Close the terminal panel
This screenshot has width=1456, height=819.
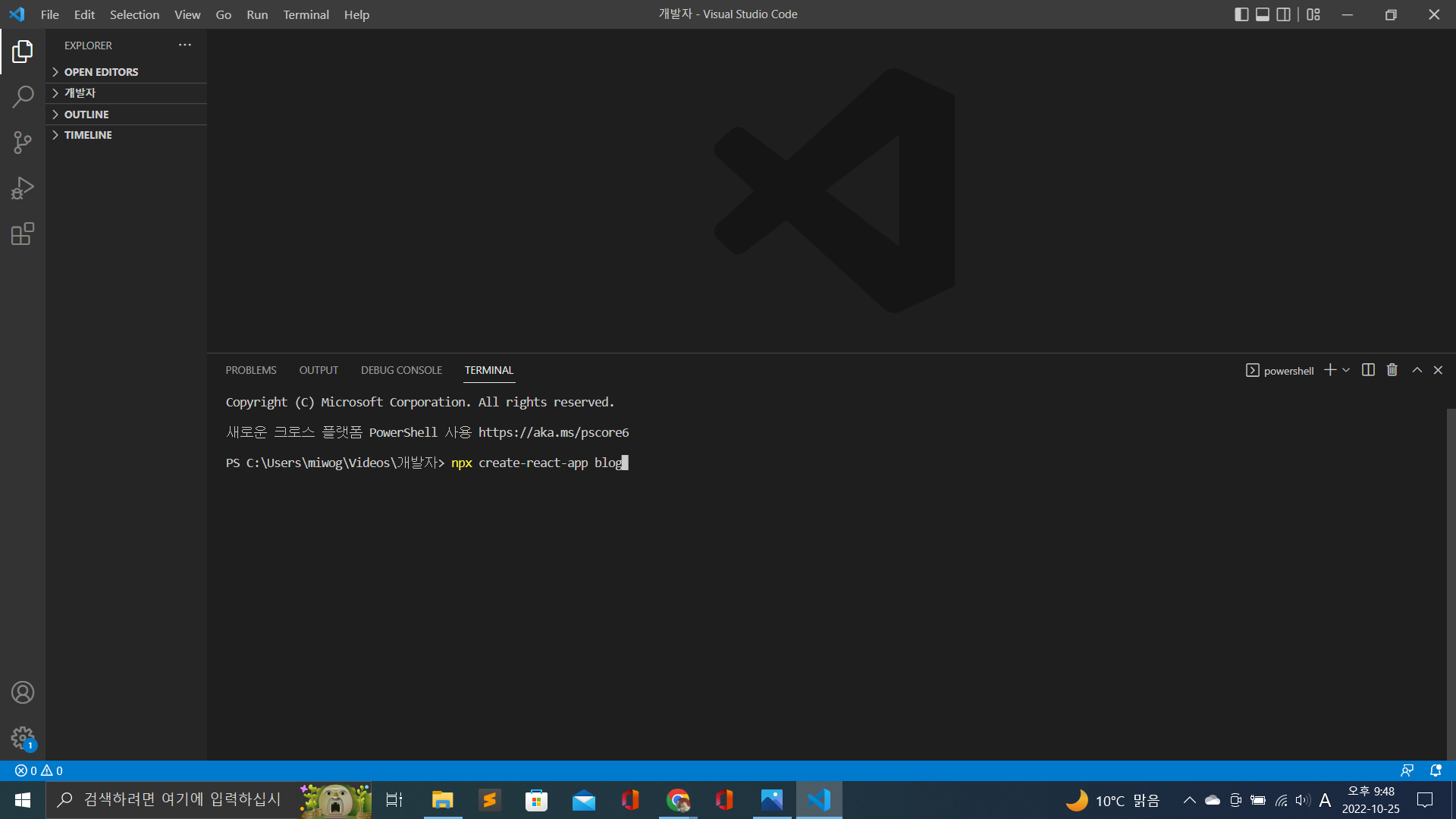(x=1438, y=370)
